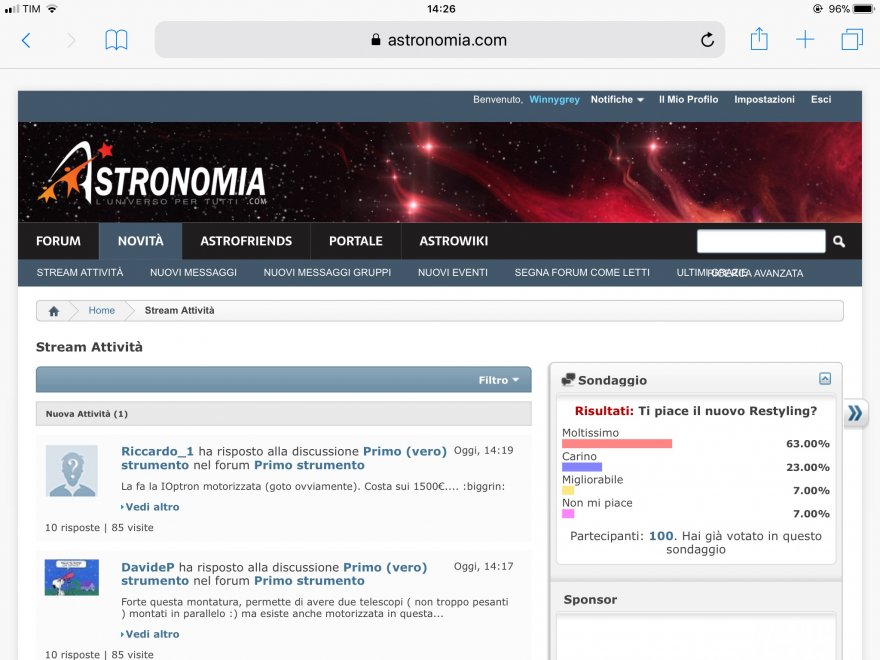
Task: Expand sidebar with double-arrow tab
Action: (855, 413)
